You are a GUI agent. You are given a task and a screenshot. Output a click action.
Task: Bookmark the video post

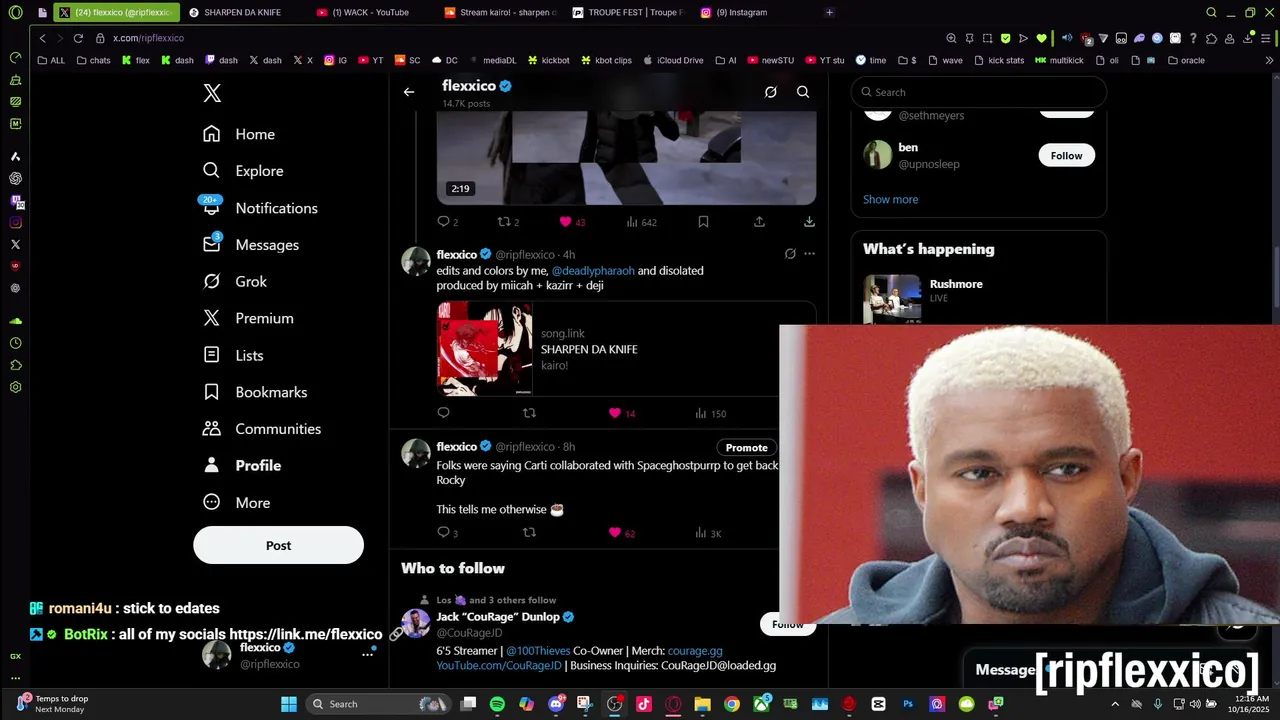coord(703,222)
